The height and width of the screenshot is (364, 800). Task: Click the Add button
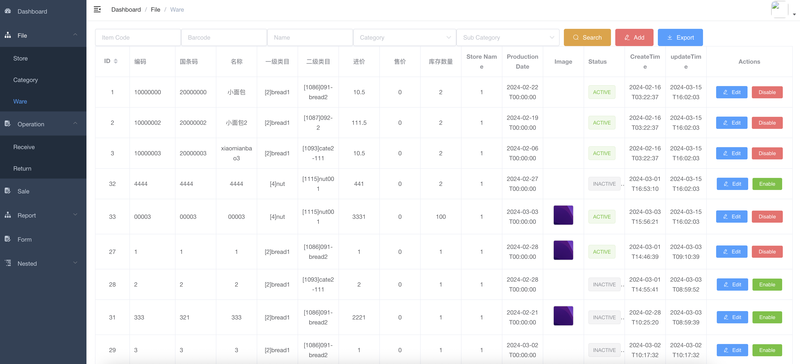[x=634, y=38]
